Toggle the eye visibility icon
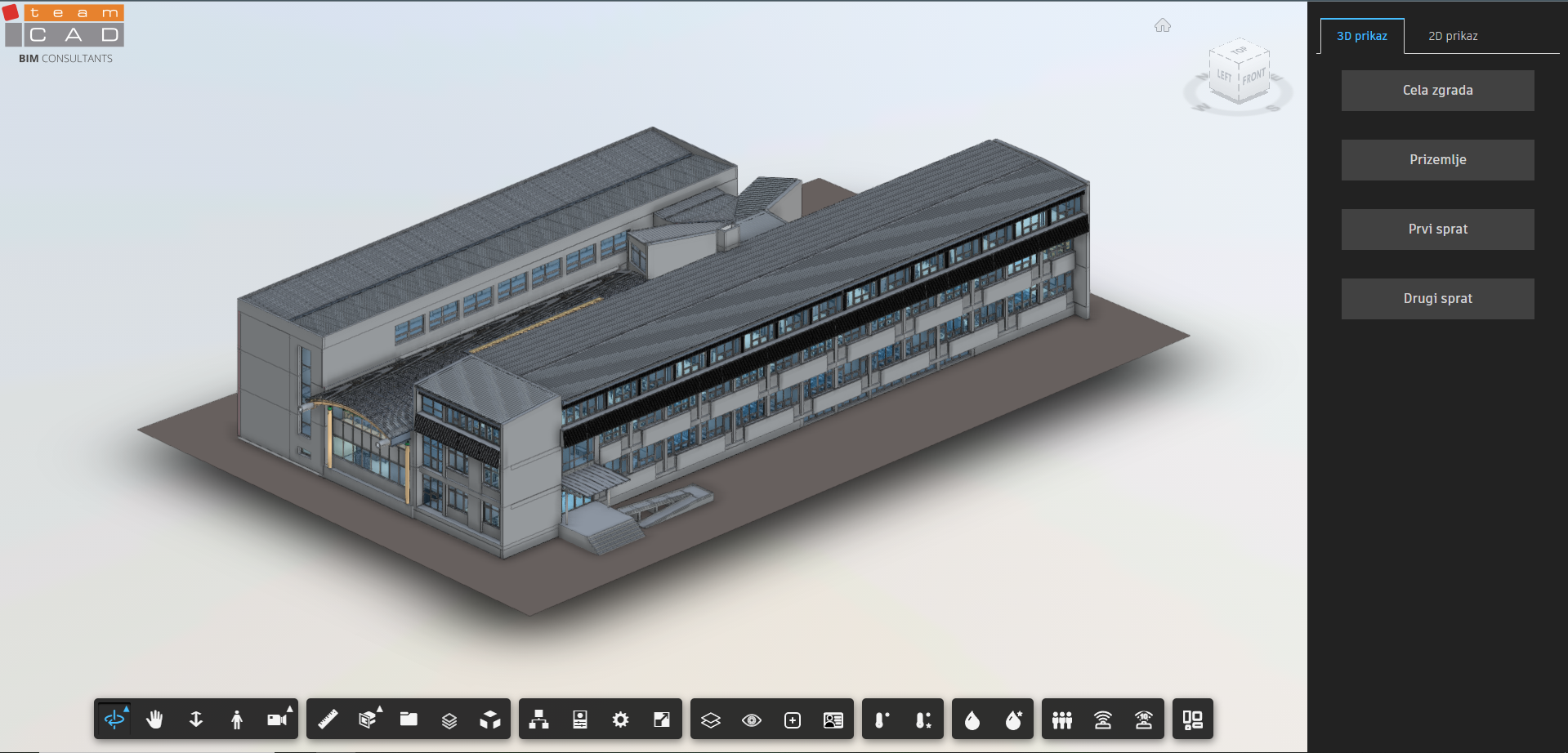Viewport: 1568px width, 753px height. [752, 720]
